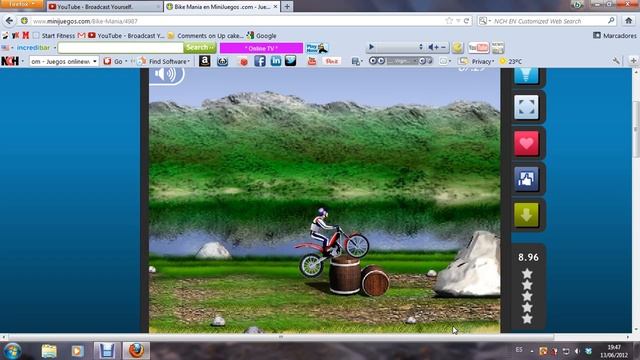The height and width of the screenshot is (360, 640).
Task: Click the toolbar volume speaker control
Action: [x=431, y=47]
